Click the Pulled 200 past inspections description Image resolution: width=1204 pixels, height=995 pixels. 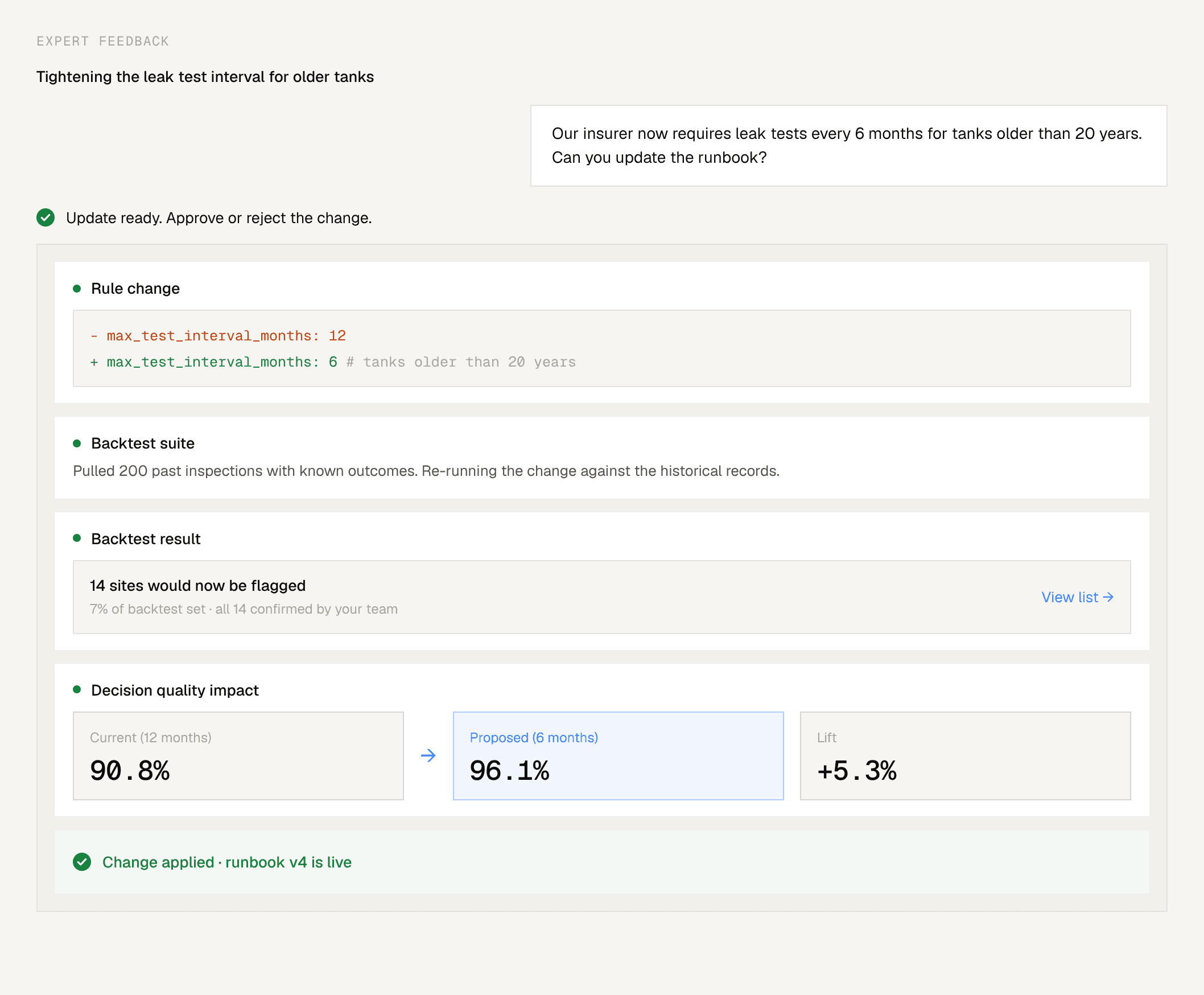point(426,471)
